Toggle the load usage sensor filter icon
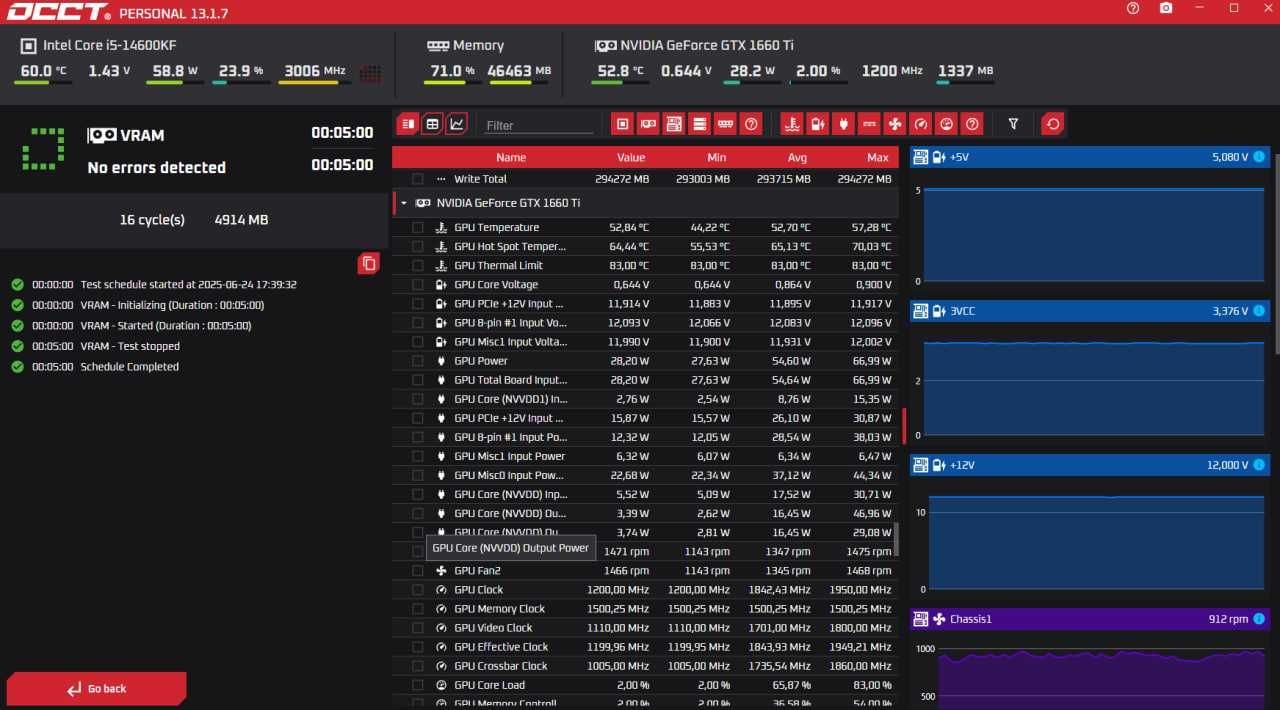 [x=947, y=124]
